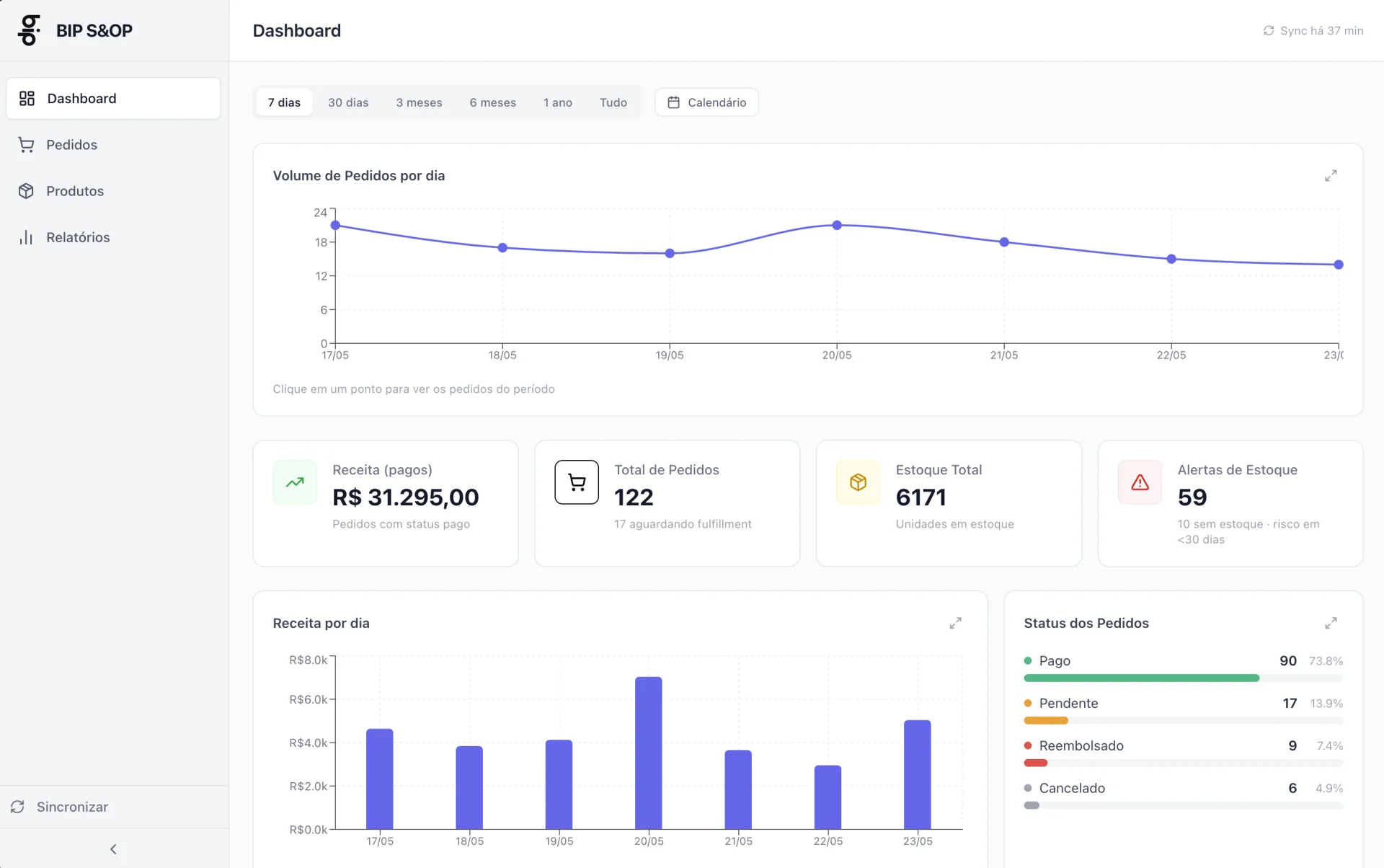The width and height of the screenshot is (1384, 868).
Task: Click the tallest 20/05 revenue bar
Action: (649, 753)
